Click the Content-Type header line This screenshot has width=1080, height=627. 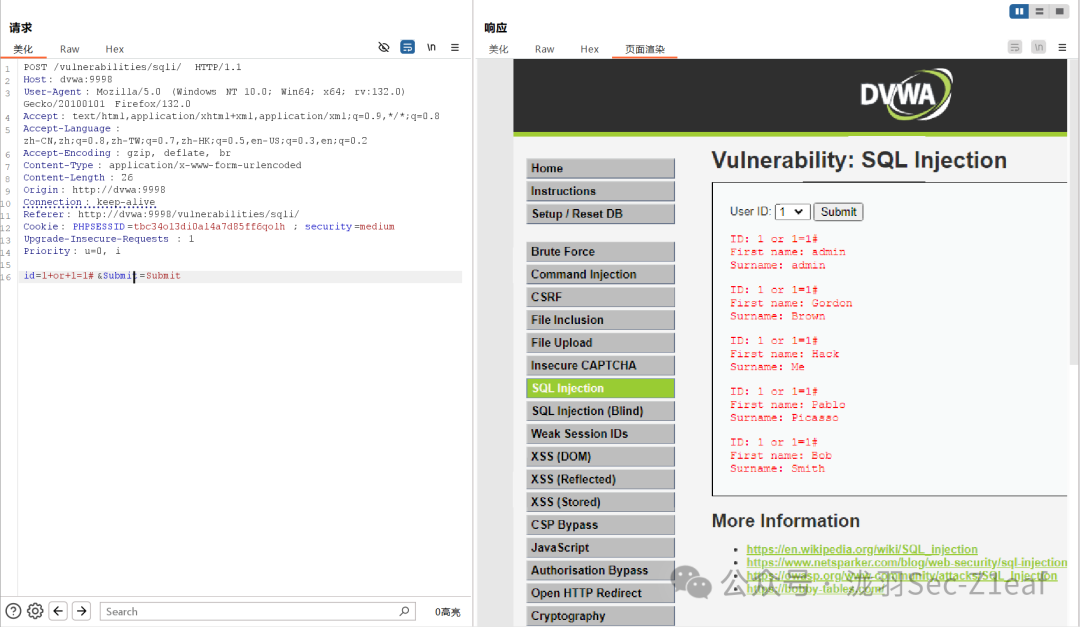pos(162,165)
